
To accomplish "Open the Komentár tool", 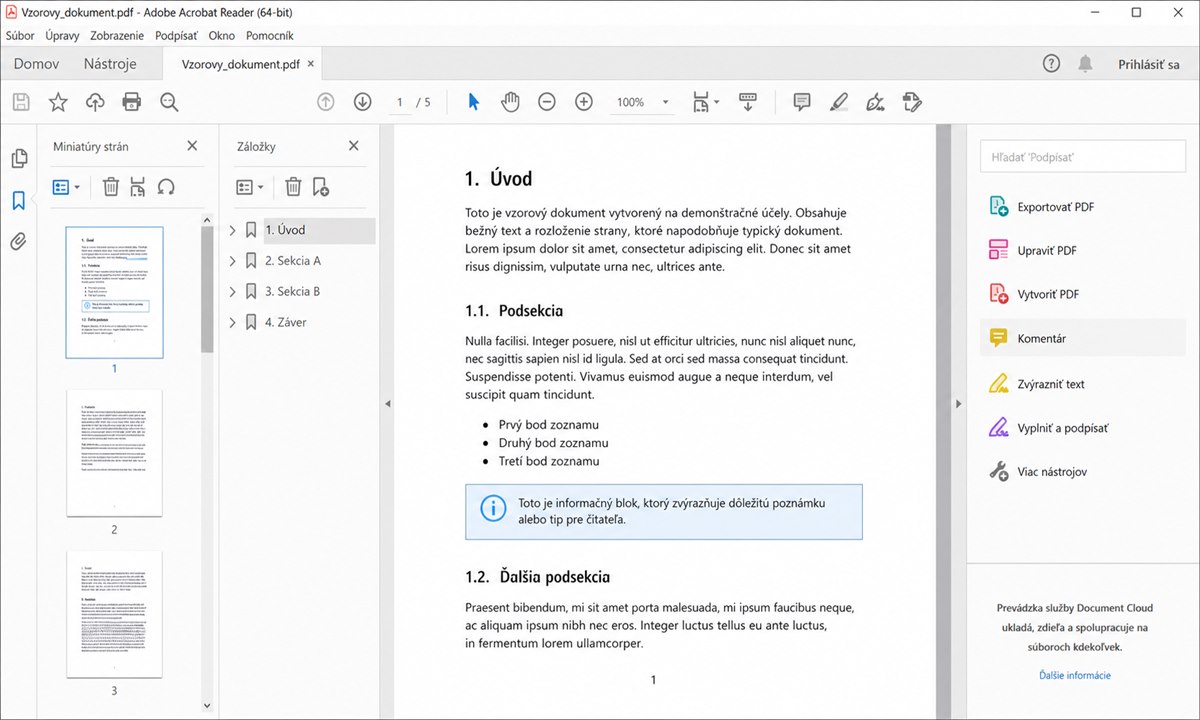I will pos(1083,338).
